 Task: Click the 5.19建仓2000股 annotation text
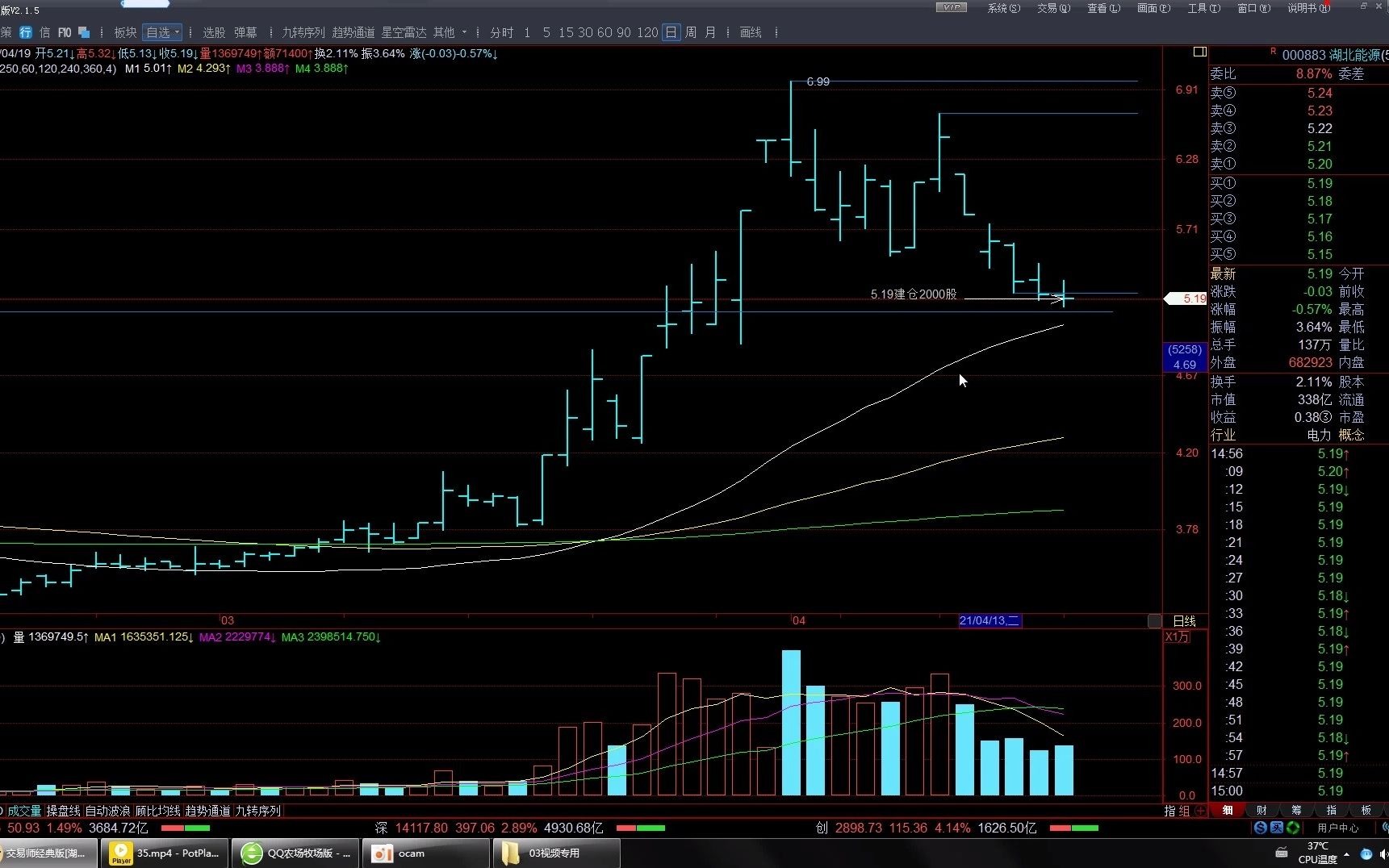coord(914,294)
